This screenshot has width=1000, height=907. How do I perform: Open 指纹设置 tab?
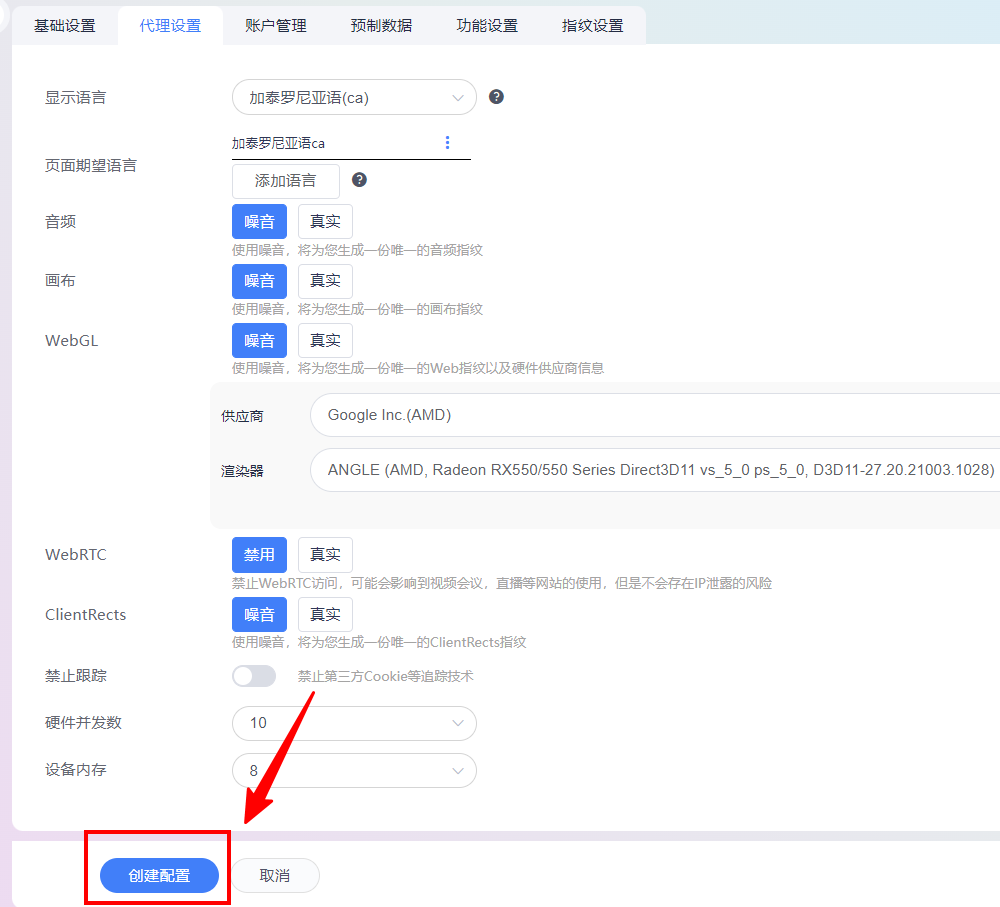coord(592,26)
